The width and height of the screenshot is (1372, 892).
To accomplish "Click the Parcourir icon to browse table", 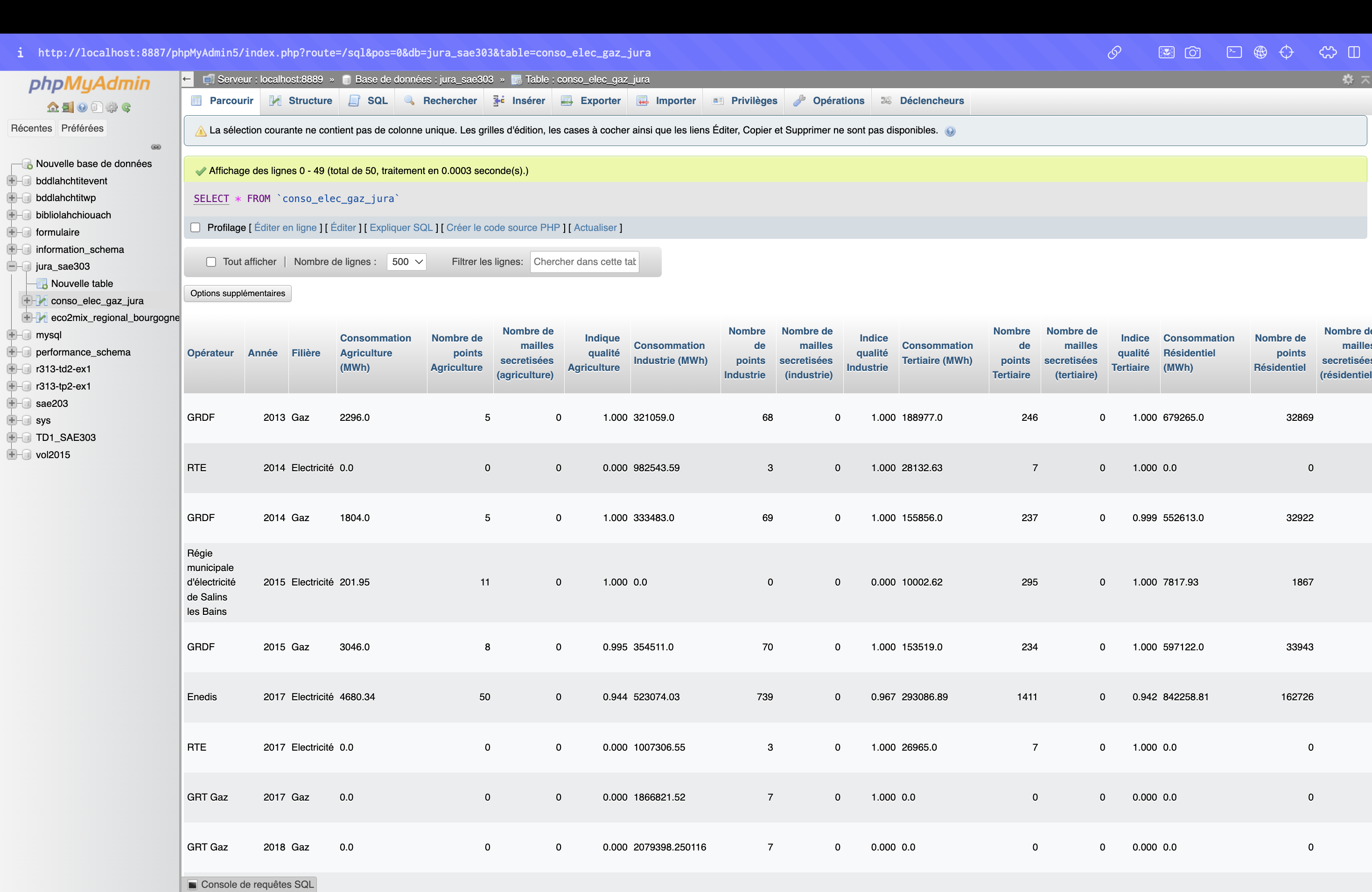I will 198,100.
